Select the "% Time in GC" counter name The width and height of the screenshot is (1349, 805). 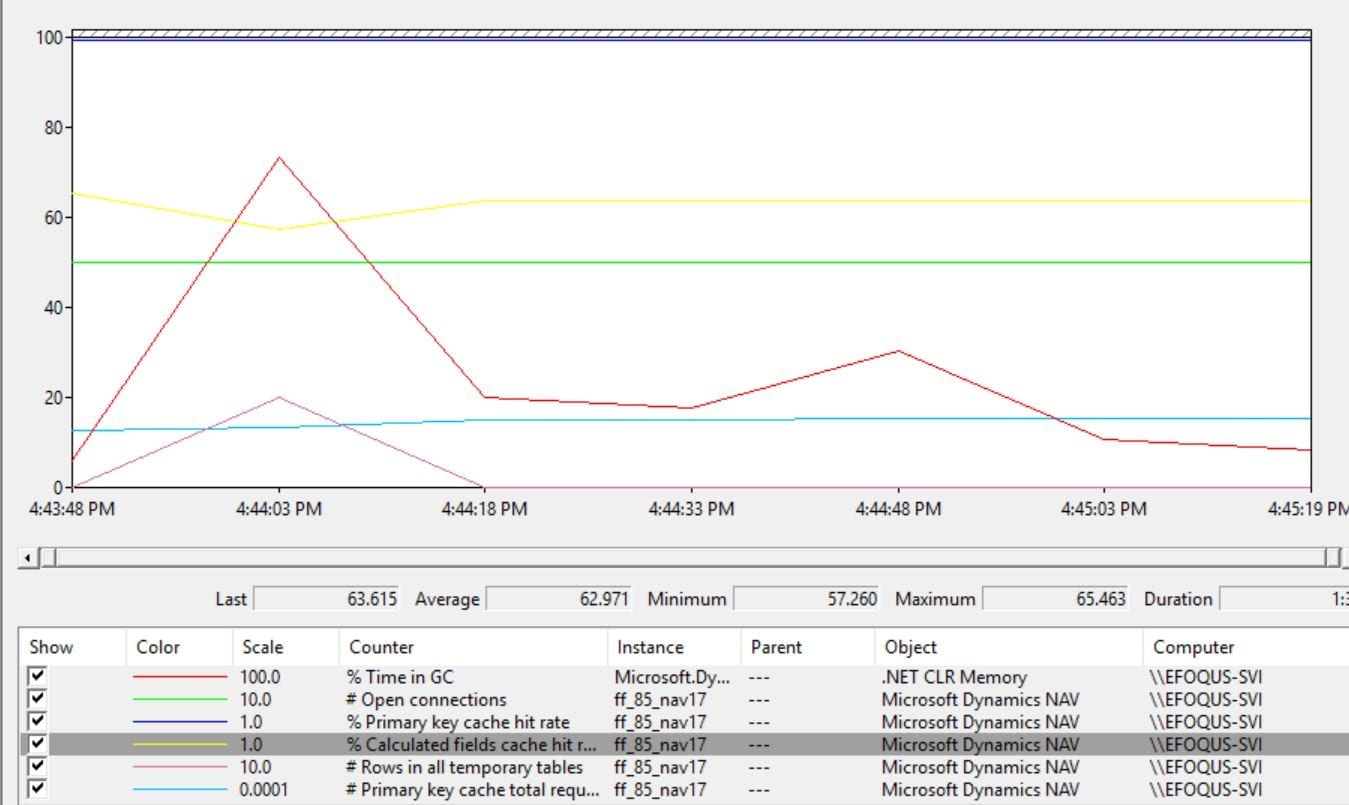pos(400,677)
